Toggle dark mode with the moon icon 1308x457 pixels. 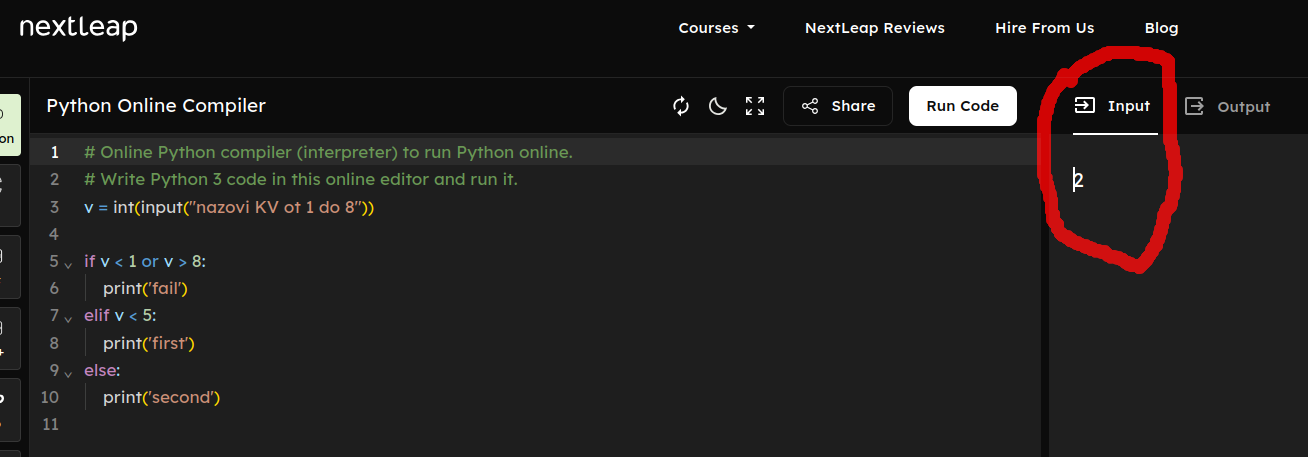[717, 106]
